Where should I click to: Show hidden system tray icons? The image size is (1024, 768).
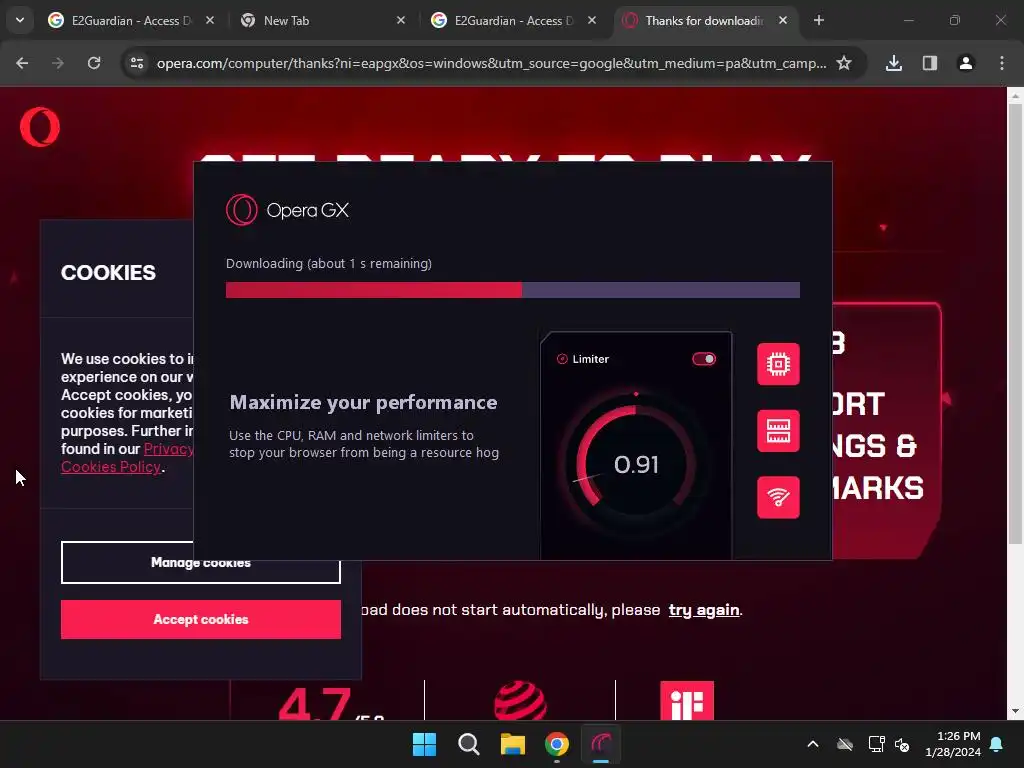(x=813, y=744)
